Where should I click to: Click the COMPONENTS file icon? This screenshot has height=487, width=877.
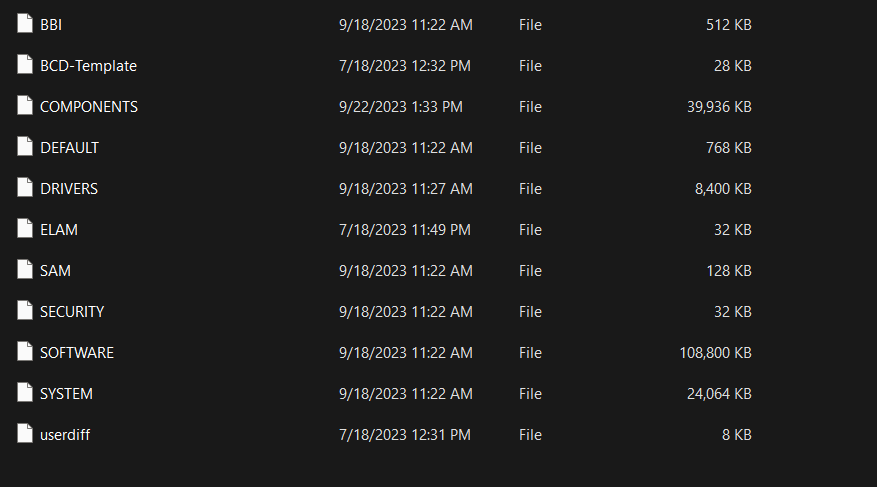tap(25, 105)
